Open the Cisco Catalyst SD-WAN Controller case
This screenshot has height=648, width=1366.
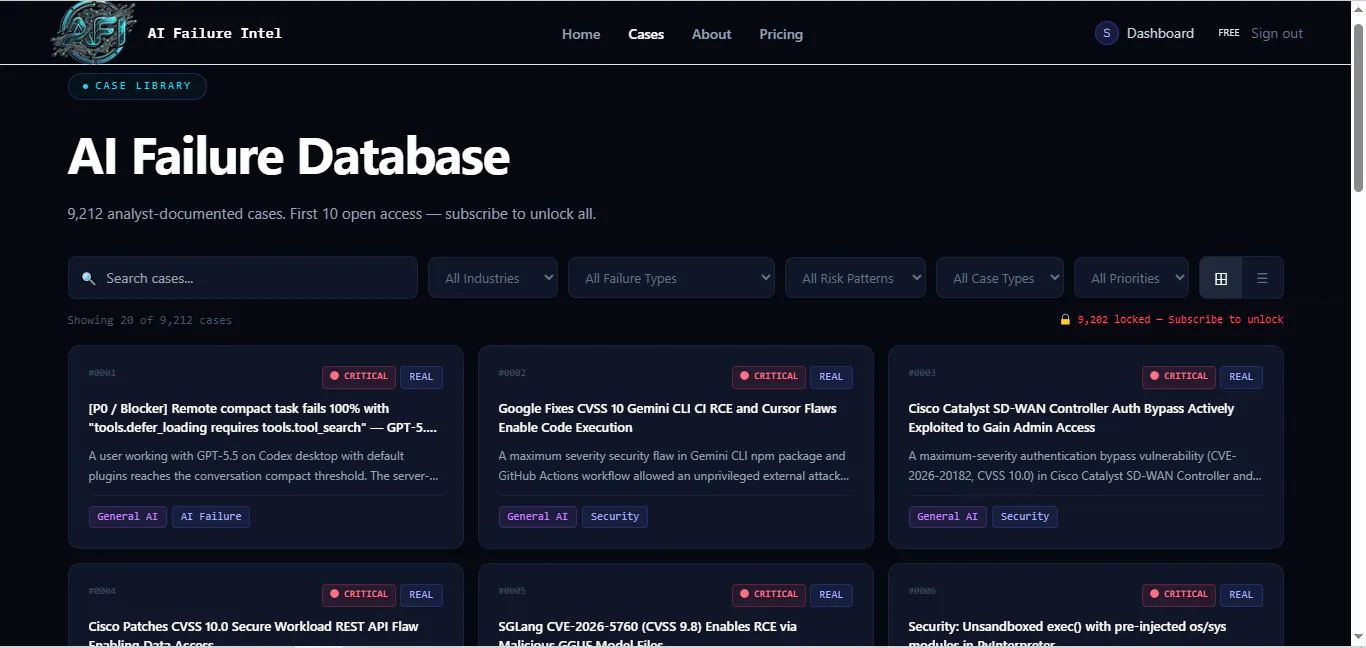pos(1086,447)
